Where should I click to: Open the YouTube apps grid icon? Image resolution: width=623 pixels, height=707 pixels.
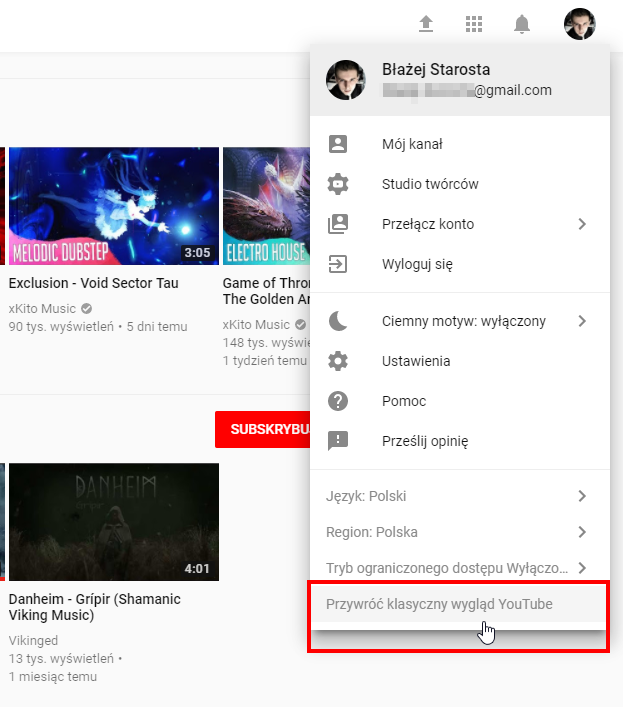tap(474, 24)
